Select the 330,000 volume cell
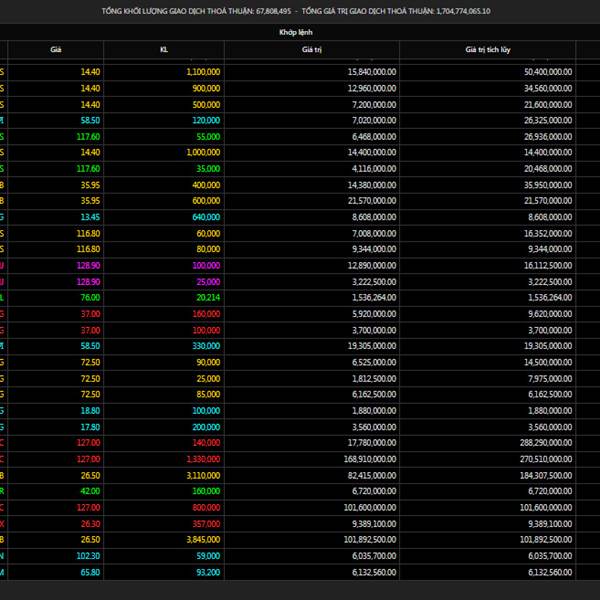 pyautogui.click(x=206, y=346)
